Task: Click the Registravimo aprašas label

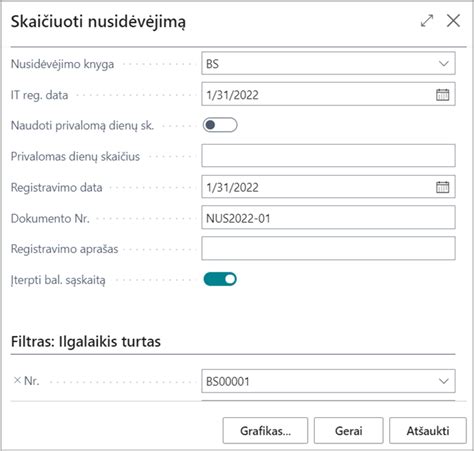Action: coord(64,249)
